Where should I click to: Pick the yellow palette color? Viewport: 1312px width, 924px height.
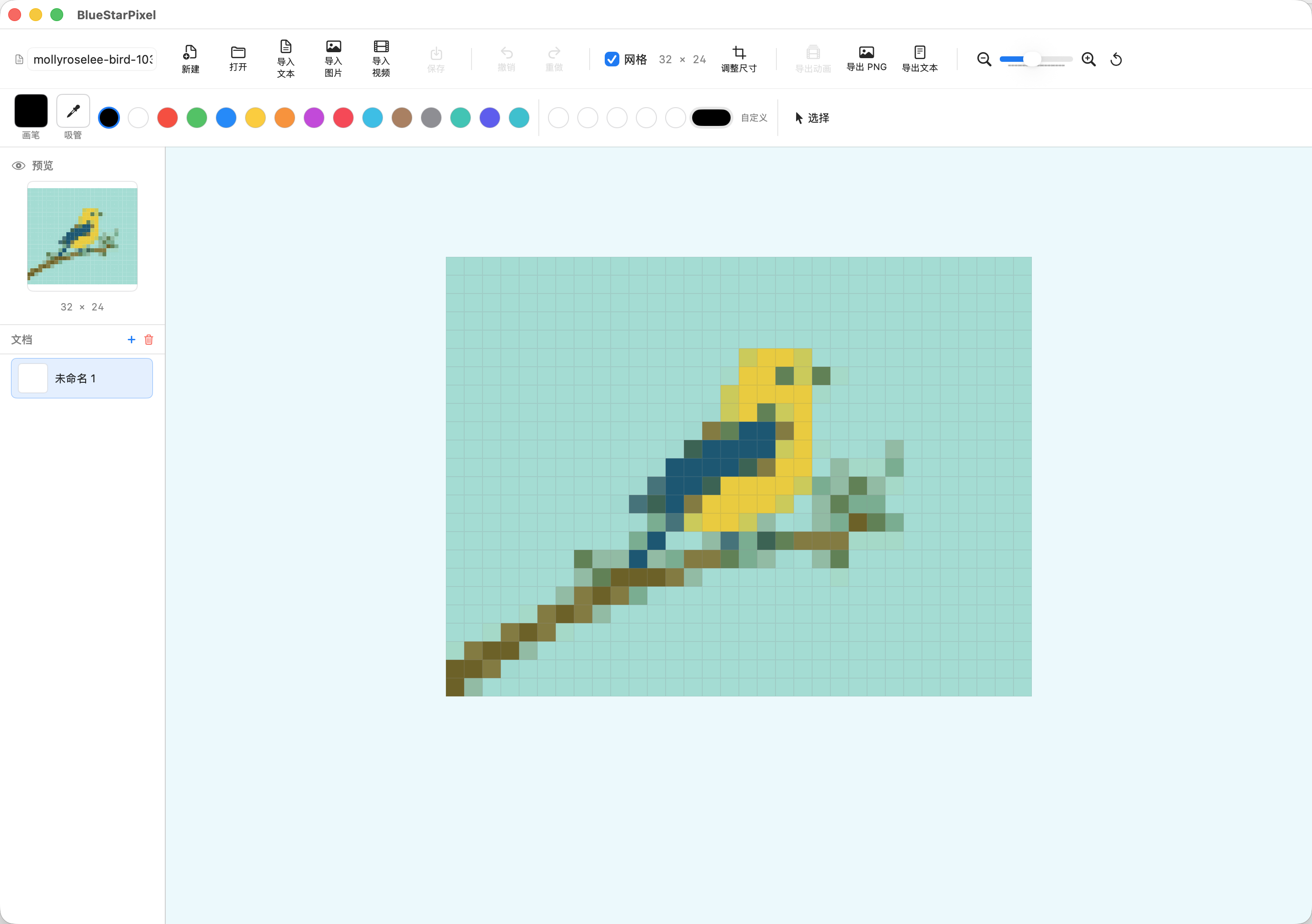tap(255, 118)
